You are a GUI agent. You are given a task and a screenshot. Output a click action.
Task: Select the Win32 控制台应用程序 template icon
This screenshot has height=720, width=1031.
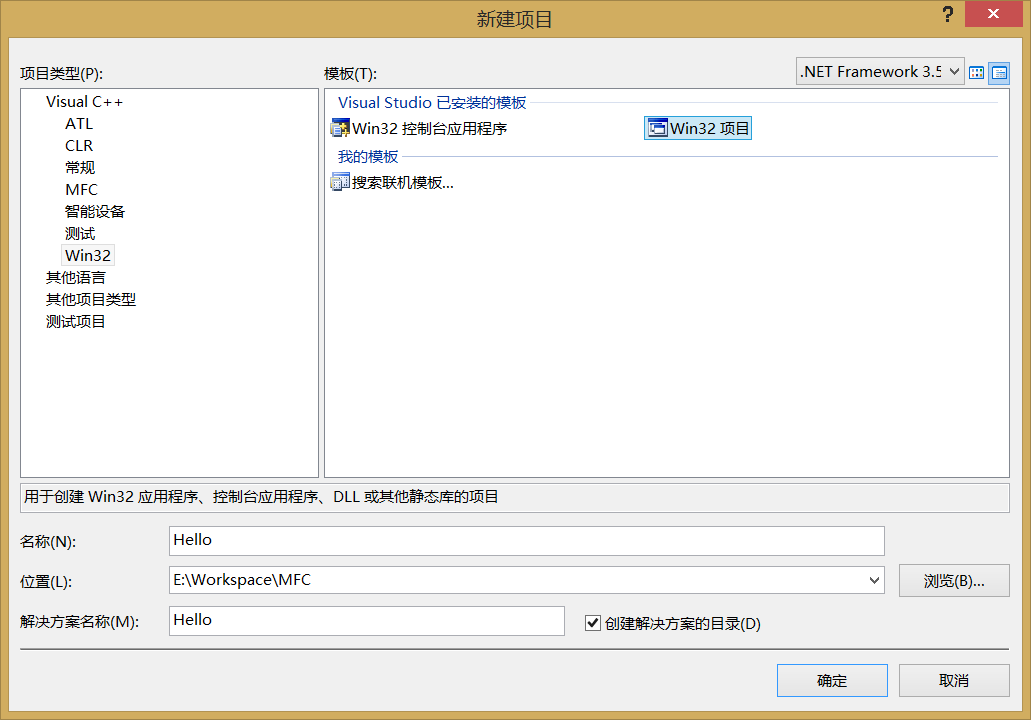click(340, 128)
